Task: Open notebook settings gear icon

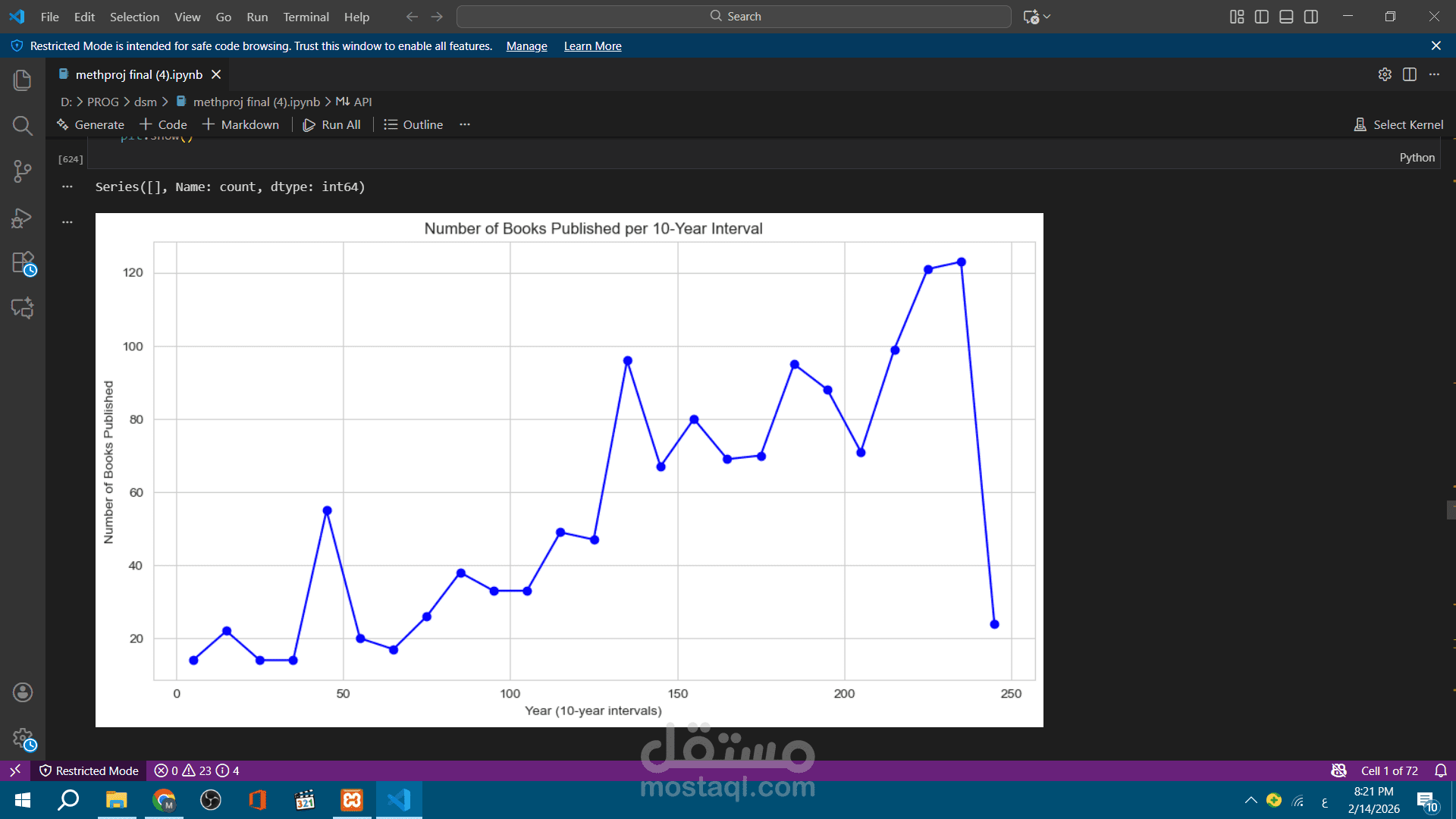Action: pos(1385,74)
